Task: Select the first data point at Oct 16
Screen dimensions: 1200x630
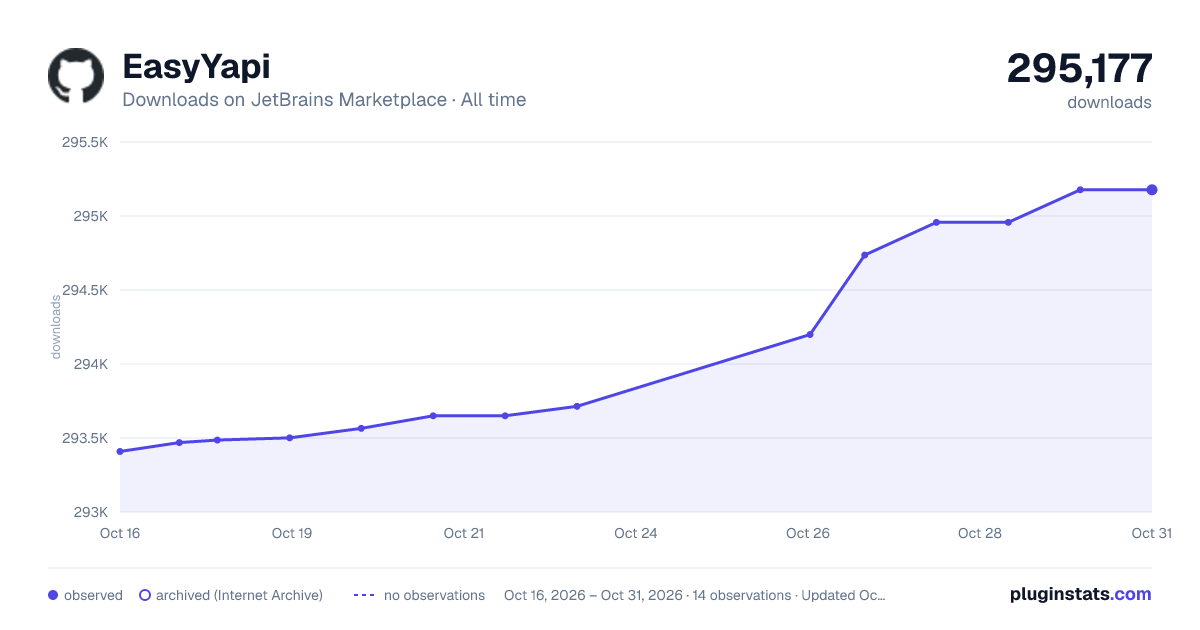Action: point(120,451)
